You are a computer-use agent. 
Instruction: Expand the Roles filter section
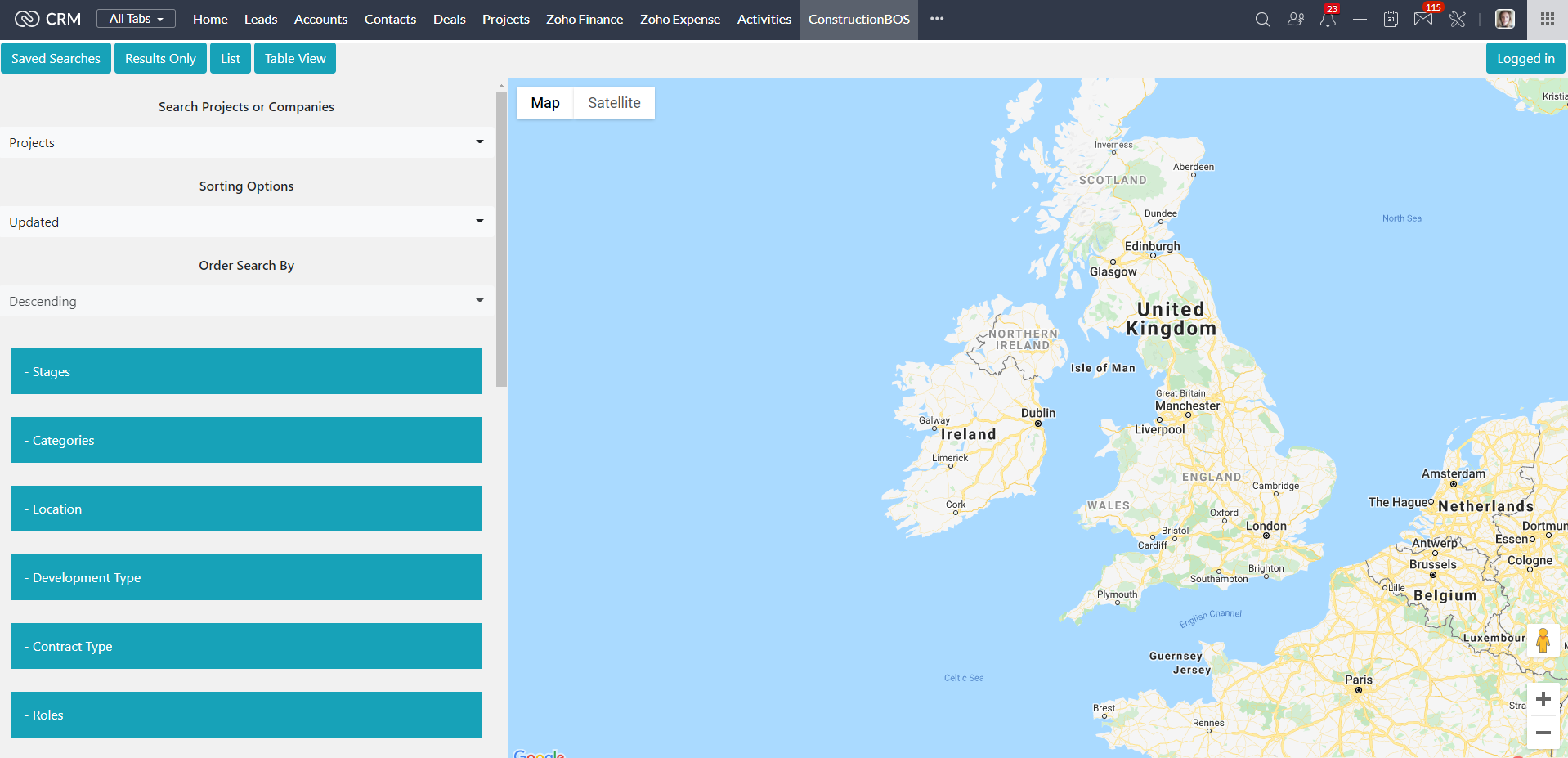pyautogui.click(x=246, y=715)
